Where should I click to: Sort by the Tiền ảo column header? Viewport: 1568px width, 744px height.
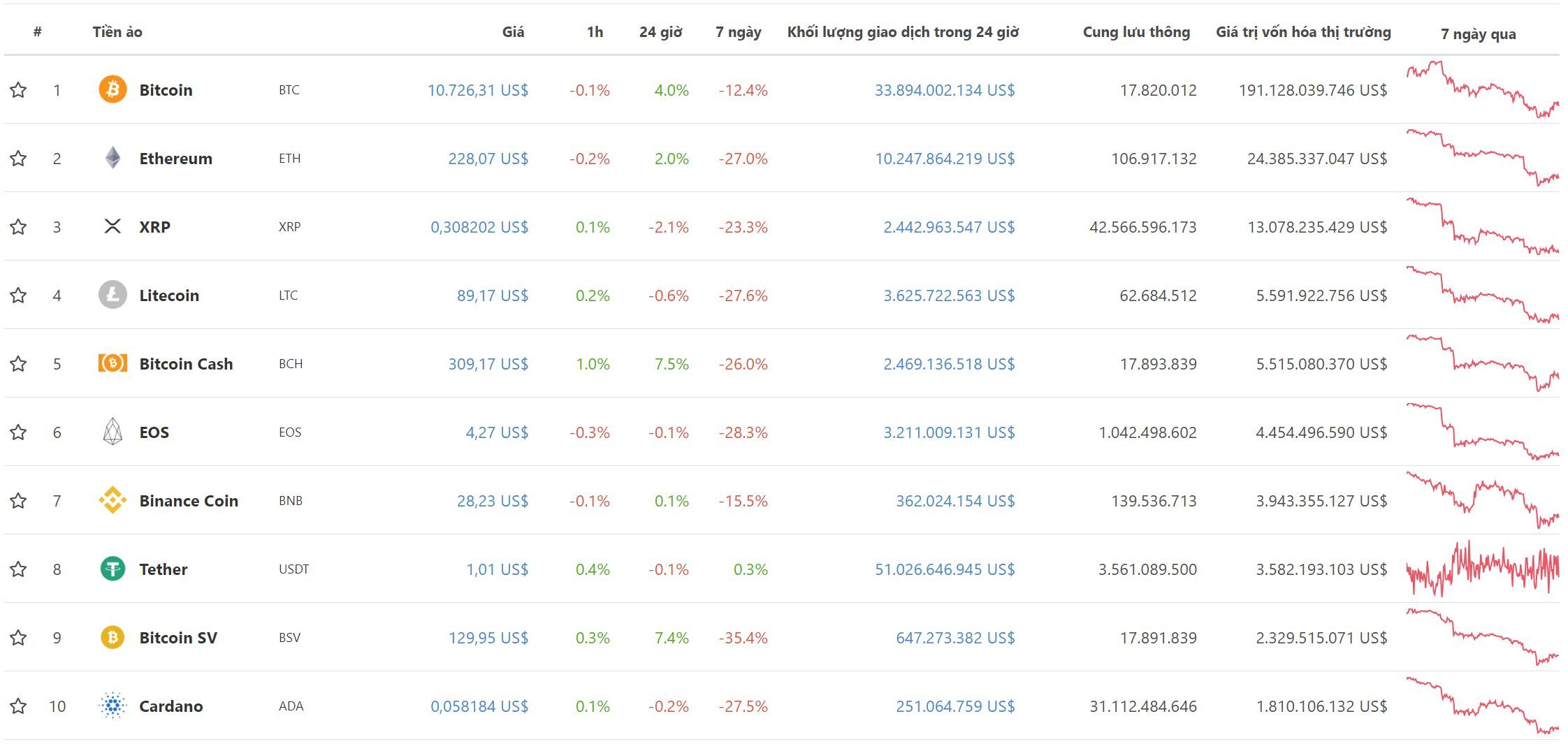pos(117,31)
